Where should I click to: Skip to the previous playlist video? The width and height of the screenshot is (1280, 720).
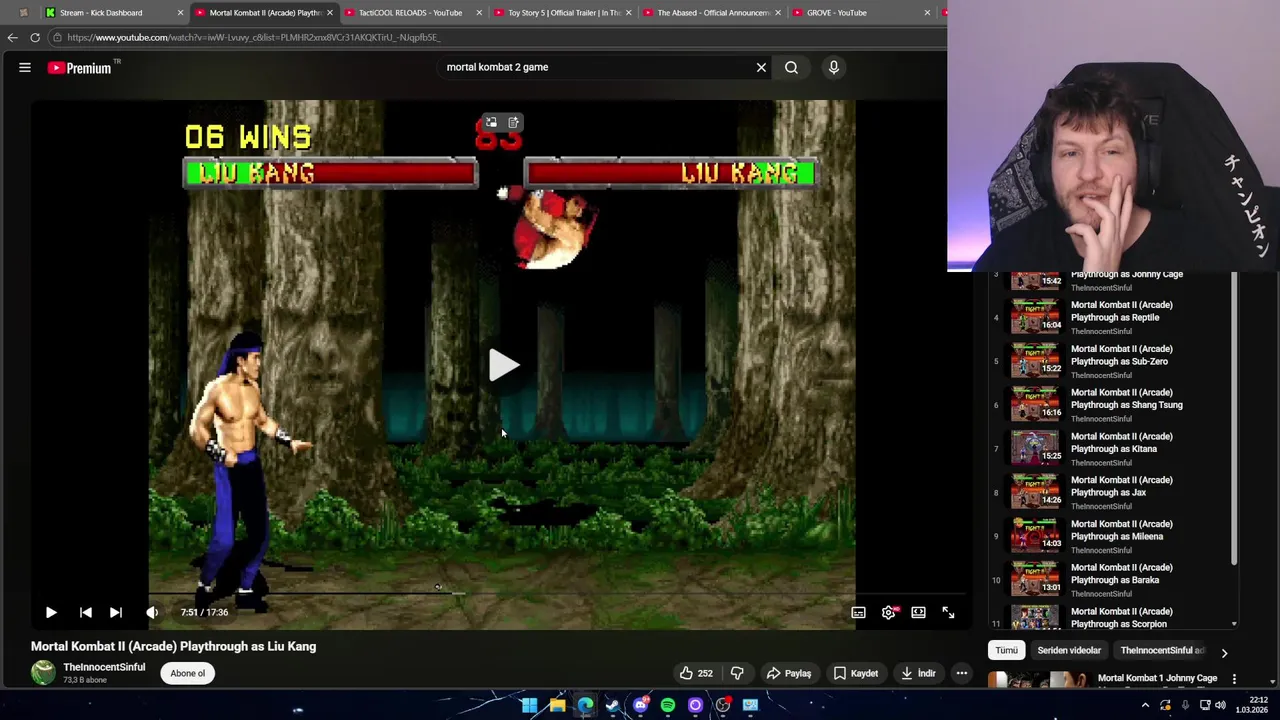click(86, 612)
